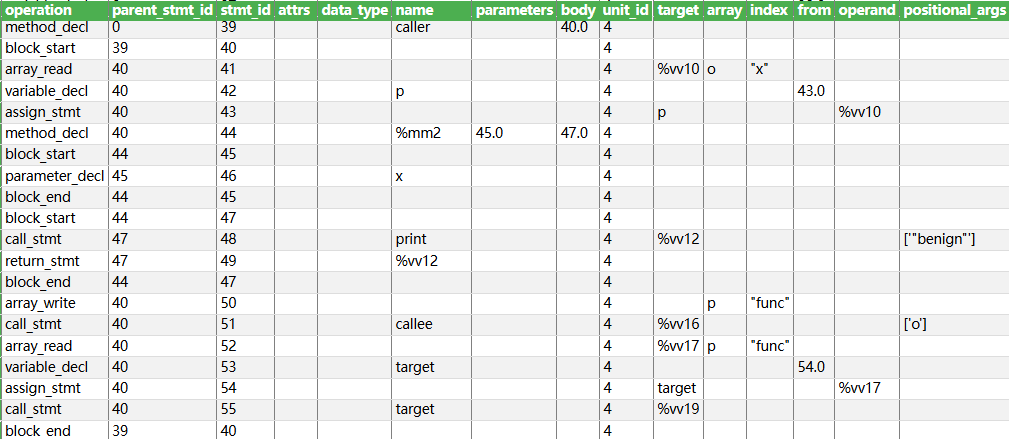Click the callee name cell
Image resolution: width=1009 pixels, height=439 pixels.
(x=432, y=324)
